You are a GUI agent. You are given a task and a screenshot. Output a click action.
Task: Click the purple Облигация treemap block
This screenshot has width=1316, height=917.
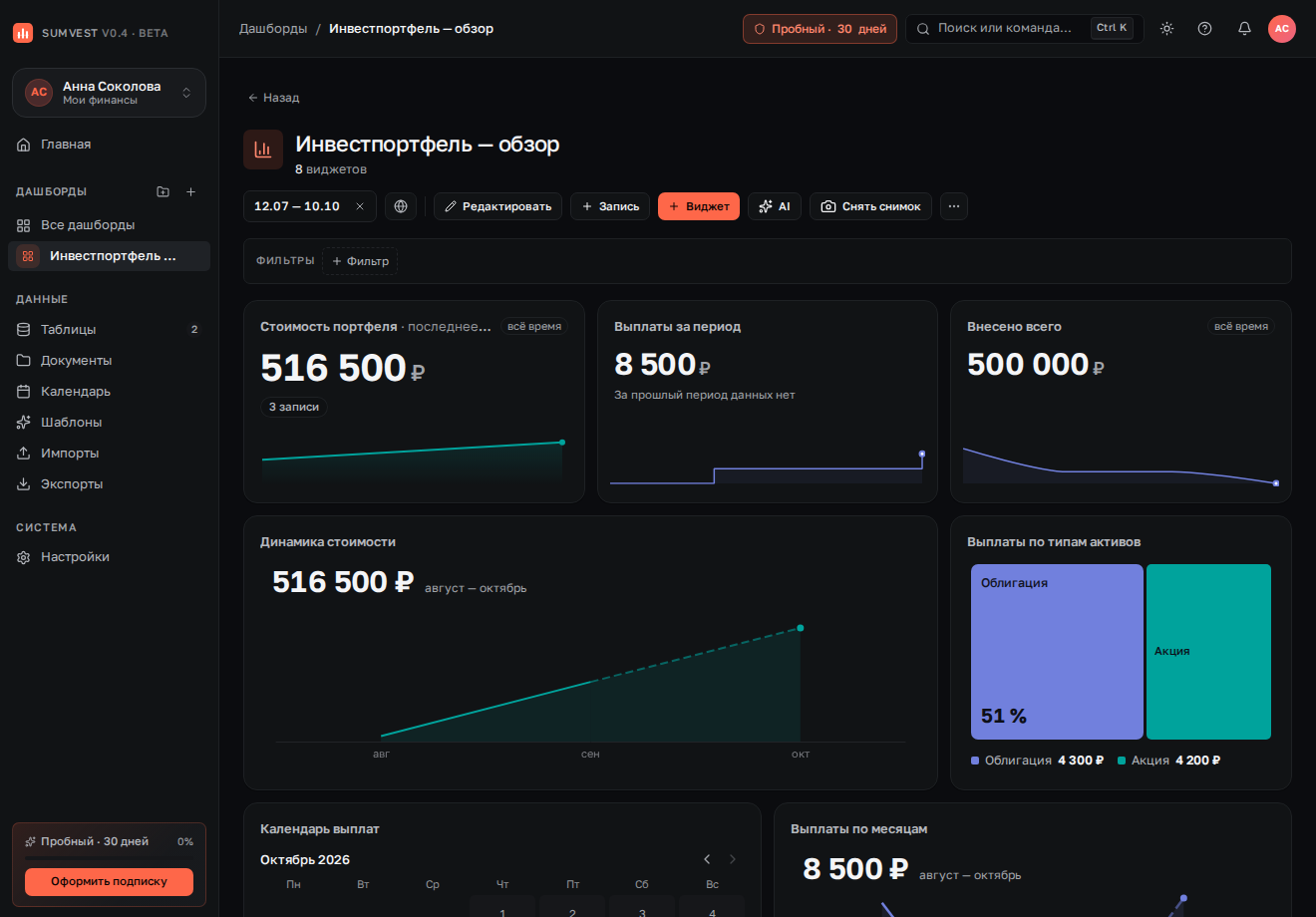click(1057, 652)
